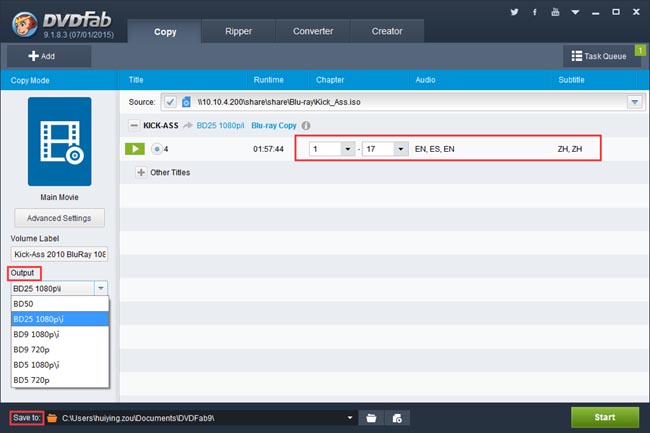Click the Volume Label text field
This screenshot has width=650, height=433.
pos(59,255)
